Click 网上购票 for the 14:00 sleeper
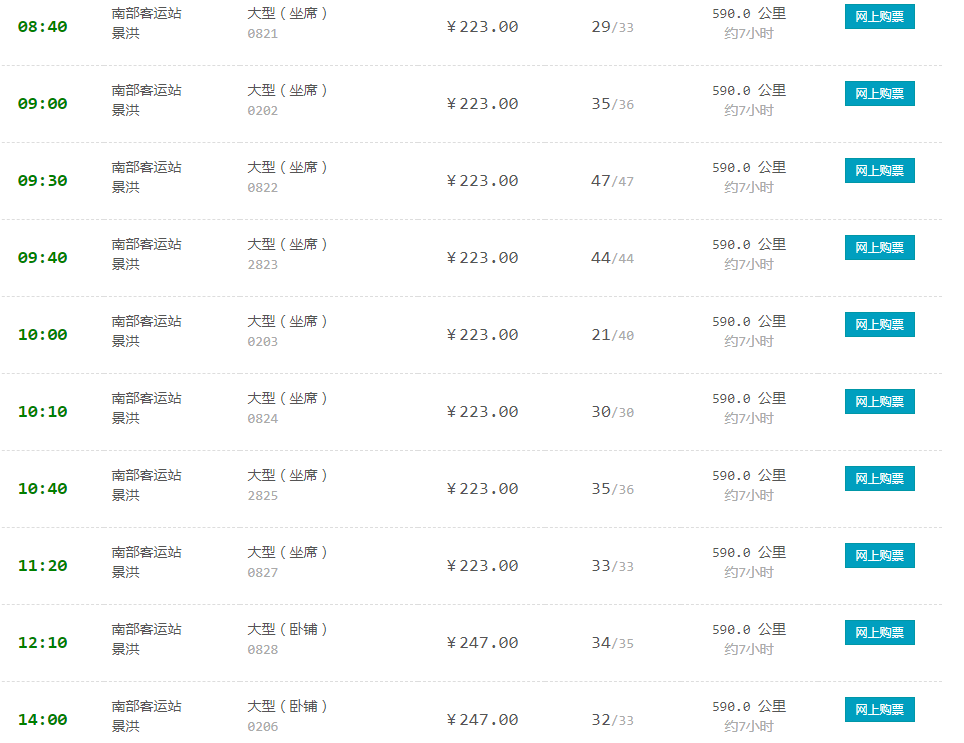The width and height of the screenshot is (964, 743). [879, 710]
